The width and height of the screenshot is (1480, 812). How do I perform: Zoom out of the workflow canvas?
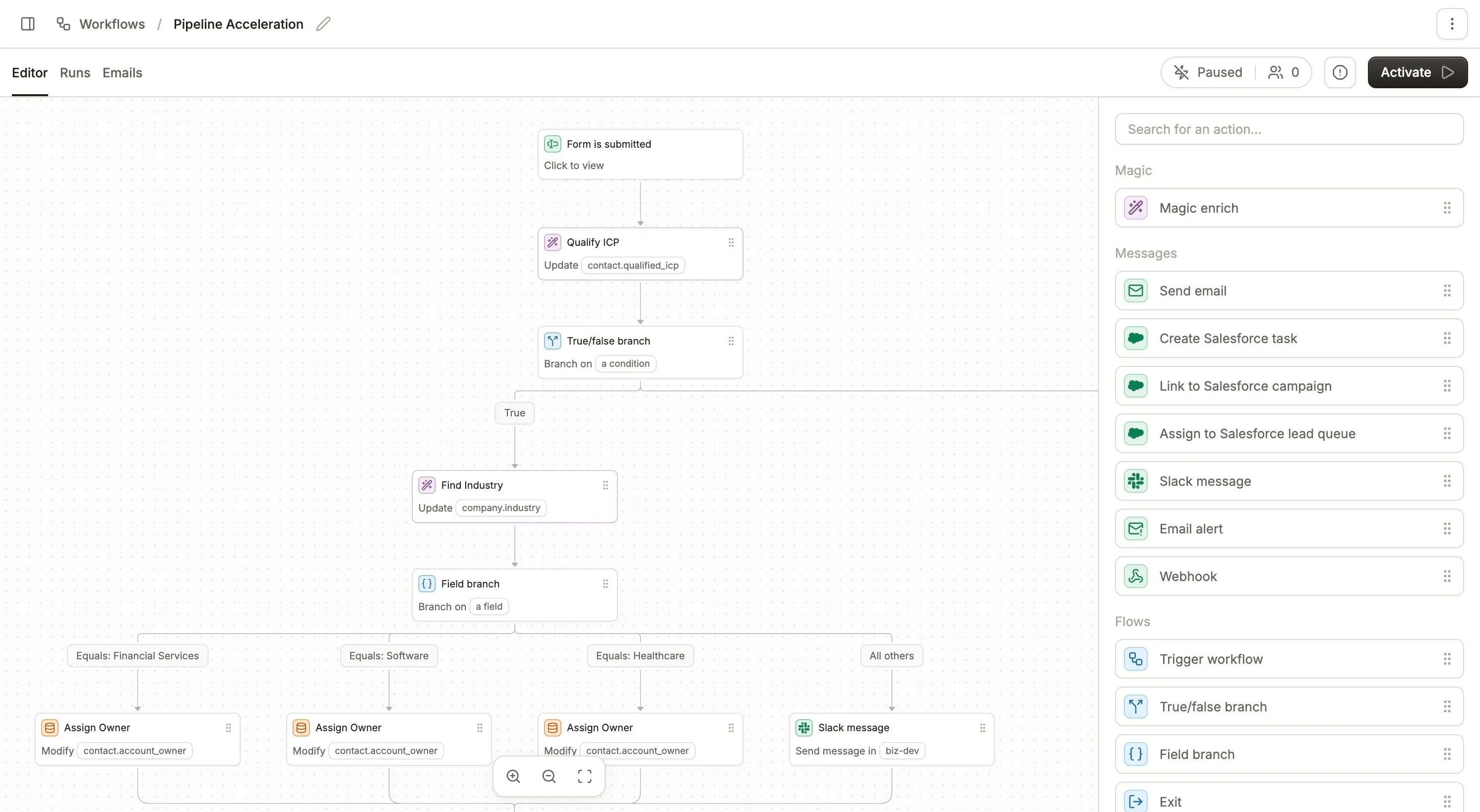(x=549, y=776)
